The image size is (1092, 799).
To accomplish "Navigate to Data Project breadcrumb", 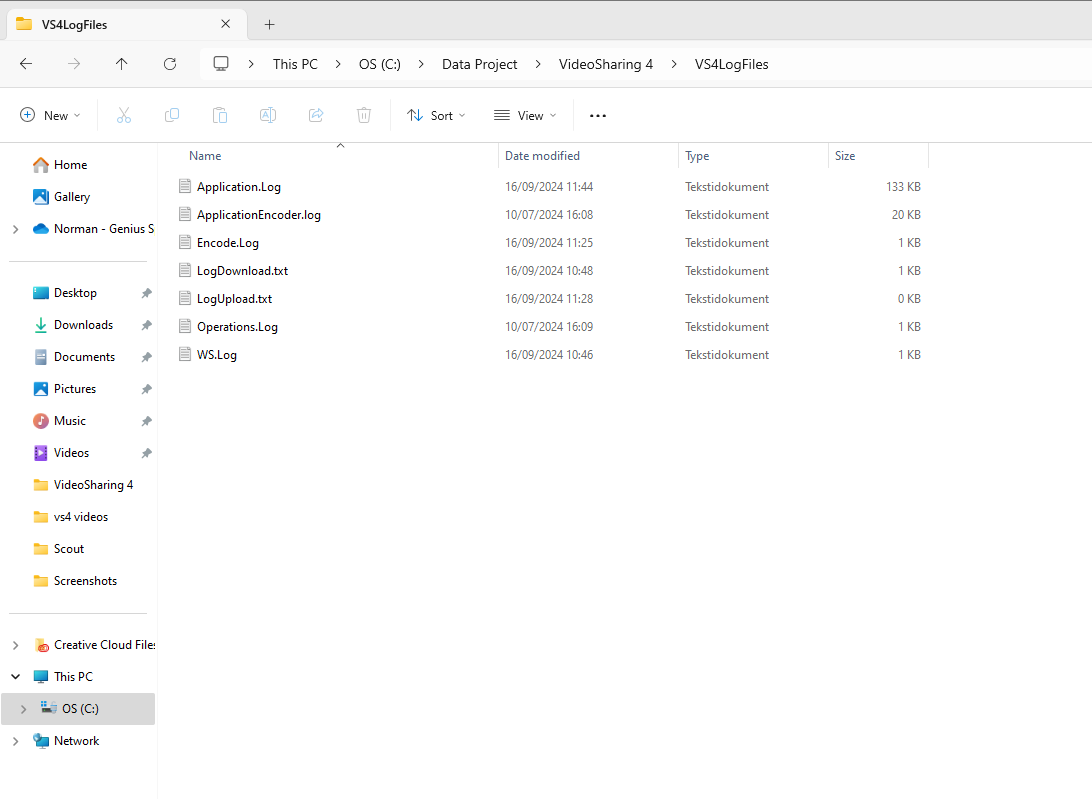I will point(479,64).
